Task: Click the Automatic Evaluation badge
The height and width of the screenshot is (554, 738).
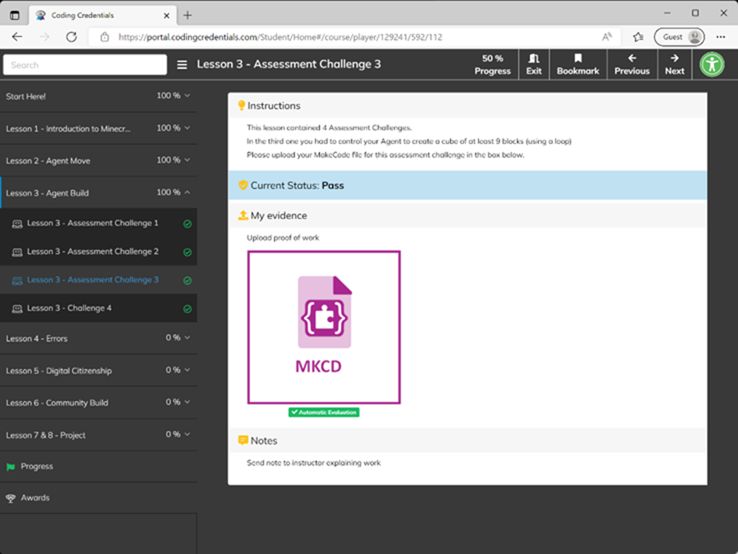Action: click(324, 412)
